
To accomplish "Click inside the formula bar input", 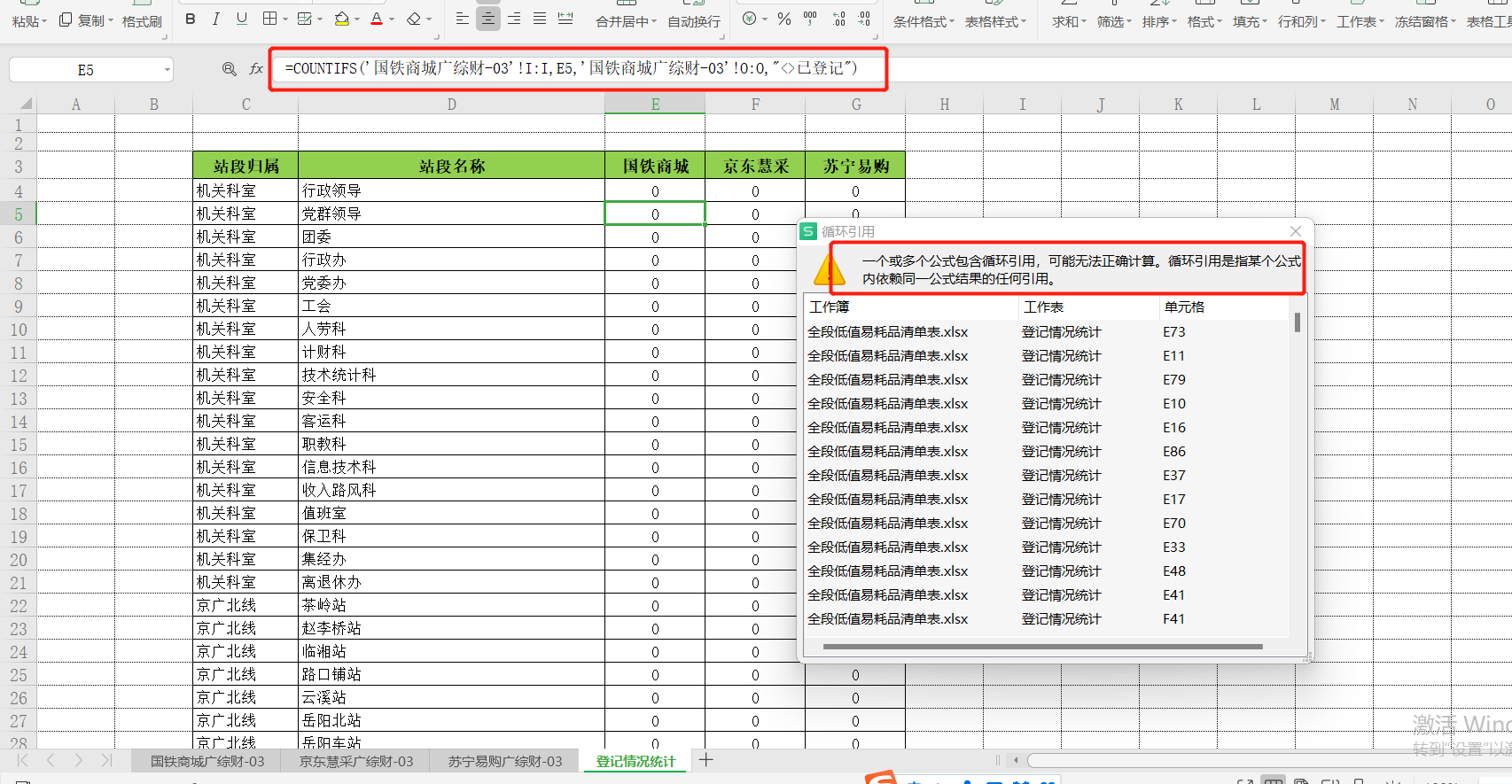I will [891, 69].
